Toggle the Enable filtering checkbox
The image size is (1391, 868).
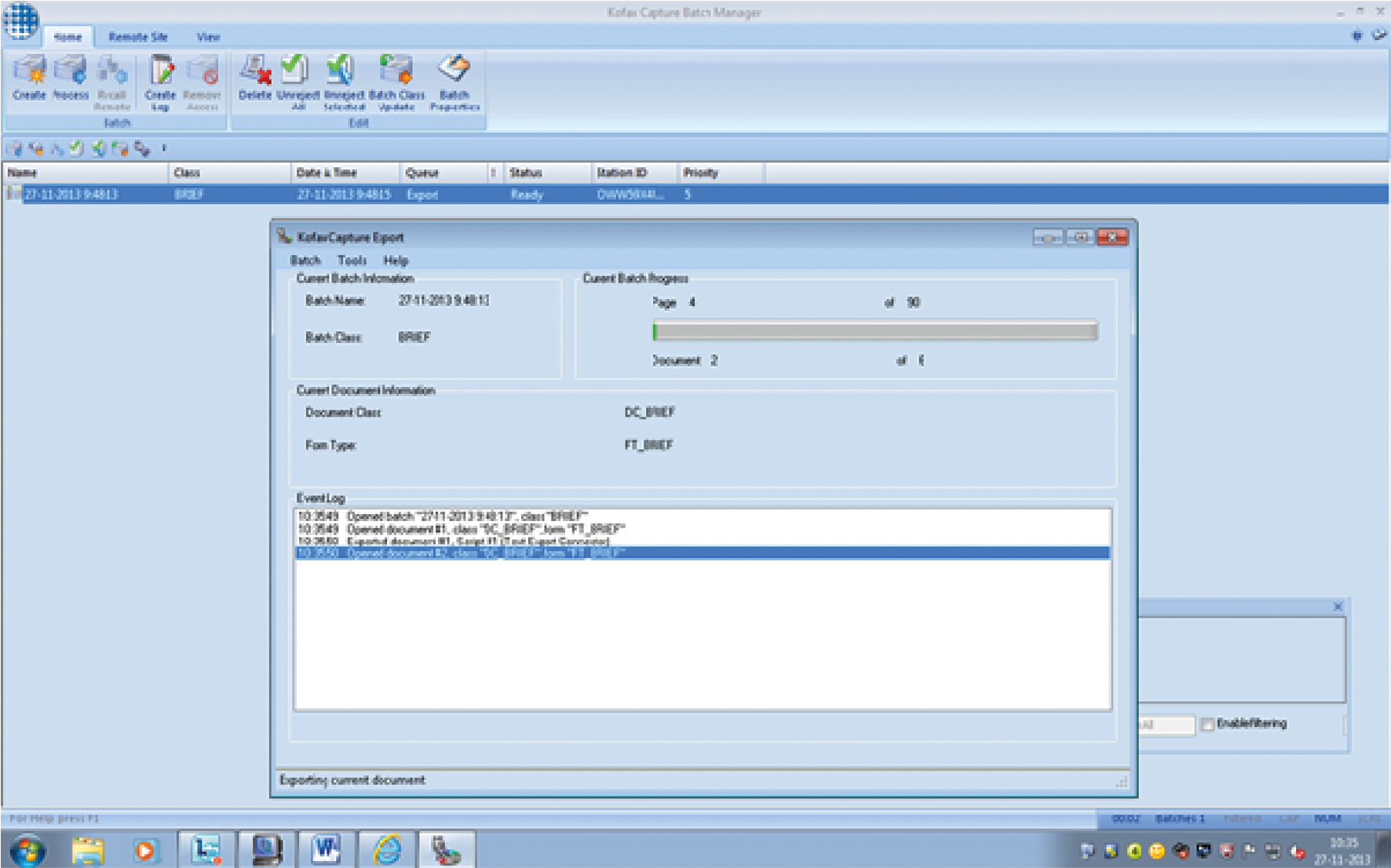pos(1207,724)
